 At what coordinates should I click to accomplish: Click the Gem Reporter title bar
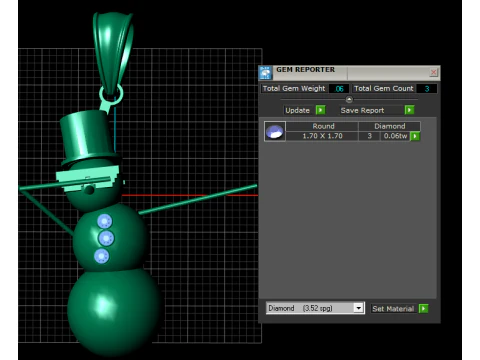(x=349, y=73)
